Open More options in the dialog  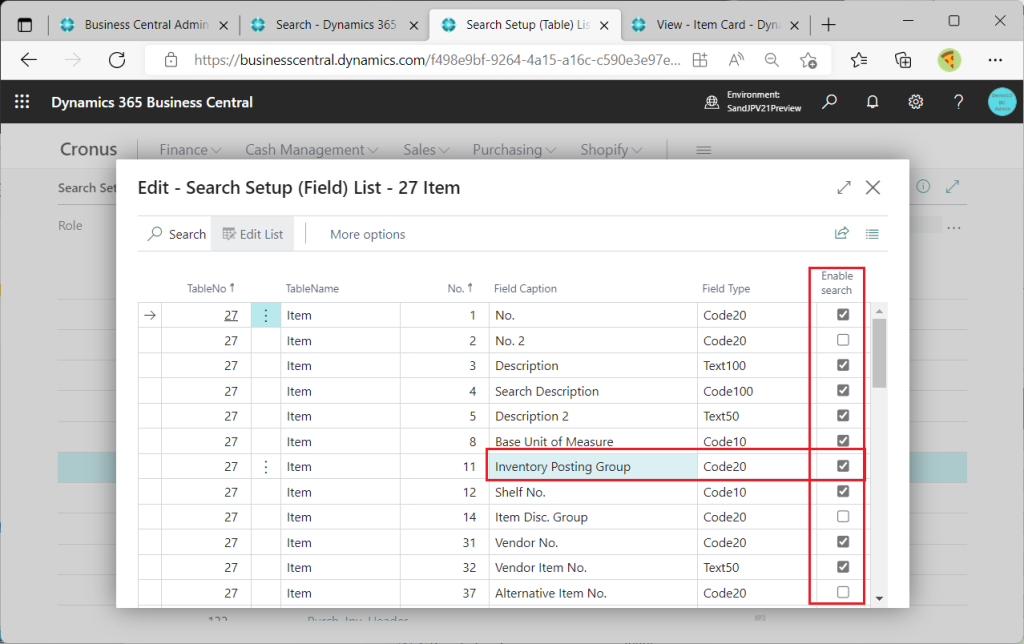point(367,234)
